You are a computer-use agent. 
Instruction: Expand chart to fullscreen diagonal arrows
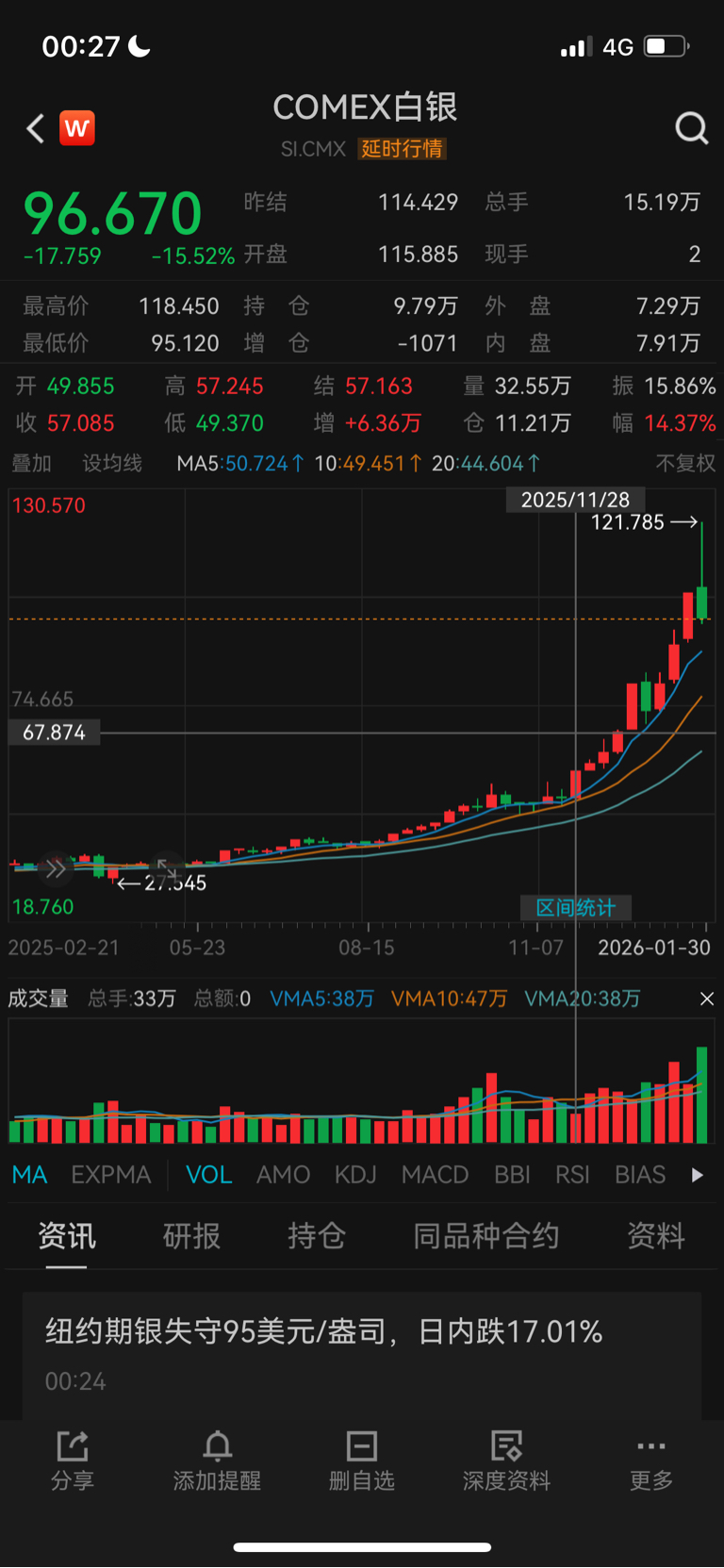coord(167,867)
